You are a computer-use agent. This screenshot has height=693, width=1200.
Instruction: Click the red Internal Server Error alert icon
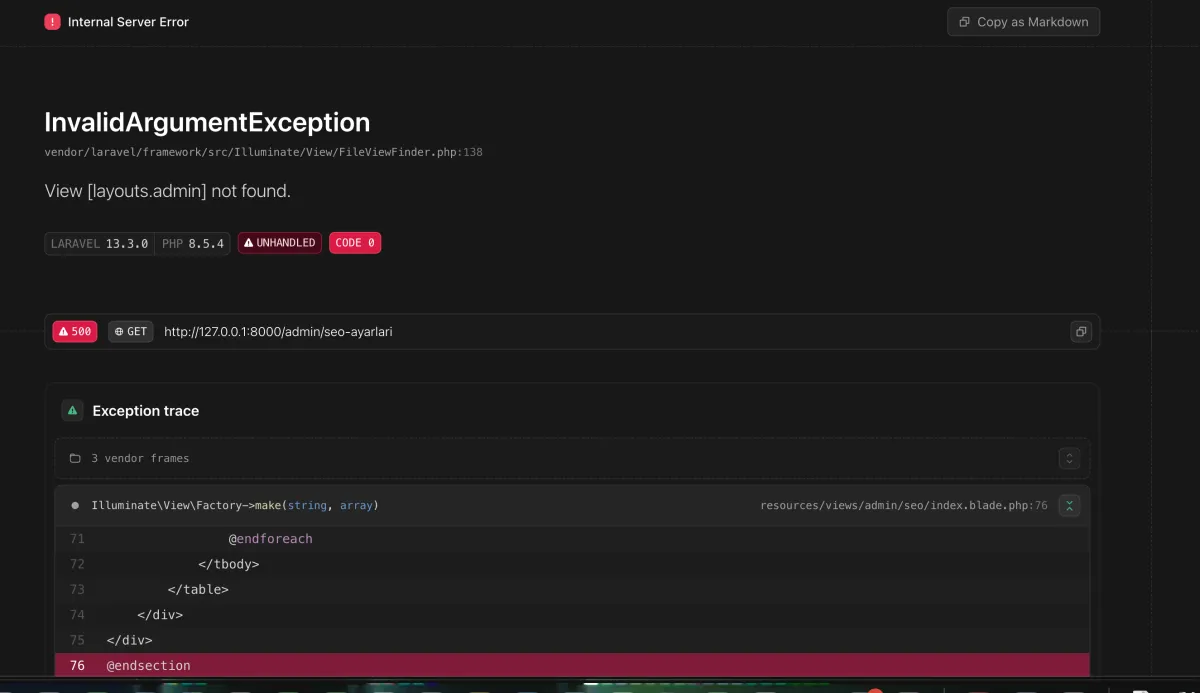[53, 22]
